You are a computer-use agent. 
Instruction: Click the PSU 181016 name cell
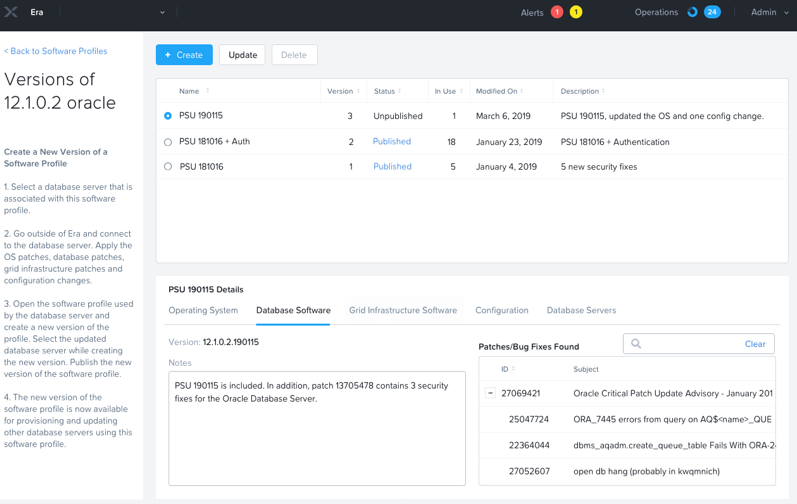tap(201, 167)
